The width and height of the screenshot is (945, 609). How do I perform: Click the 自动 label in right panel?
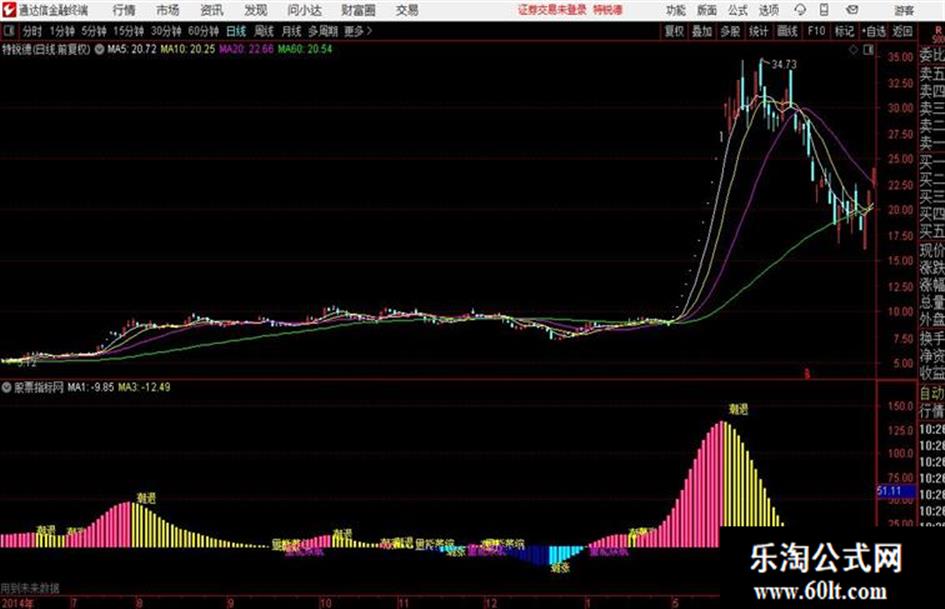pos(932,394)
